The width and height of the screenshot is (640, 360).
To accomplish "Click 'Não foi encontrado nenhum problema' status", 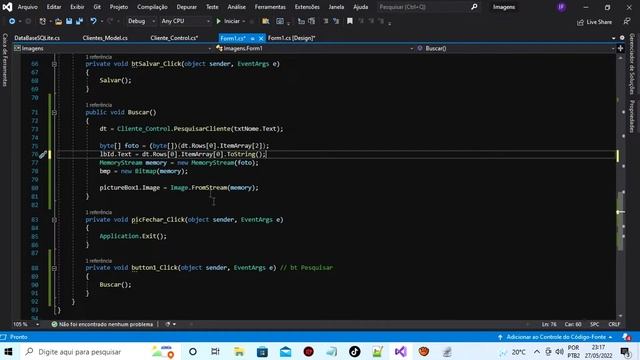I will 102,324.
